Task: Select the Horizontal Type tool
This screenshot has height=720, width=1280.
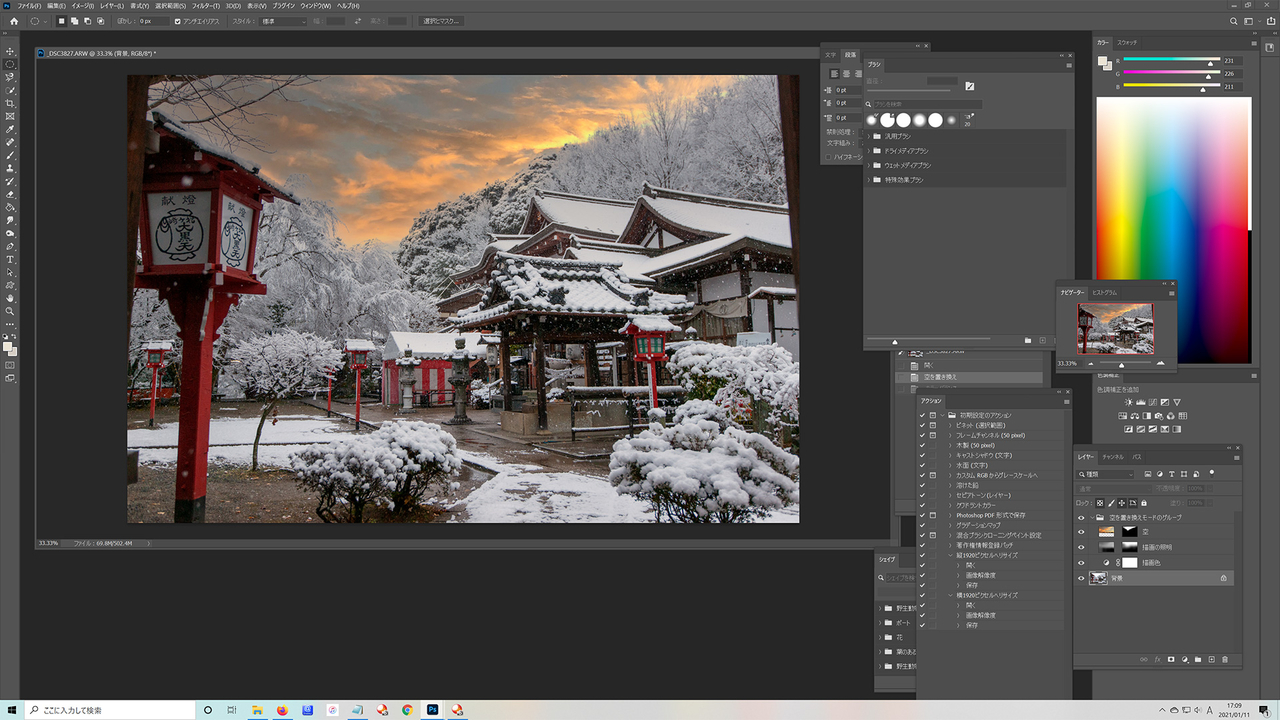Action: 10,259
